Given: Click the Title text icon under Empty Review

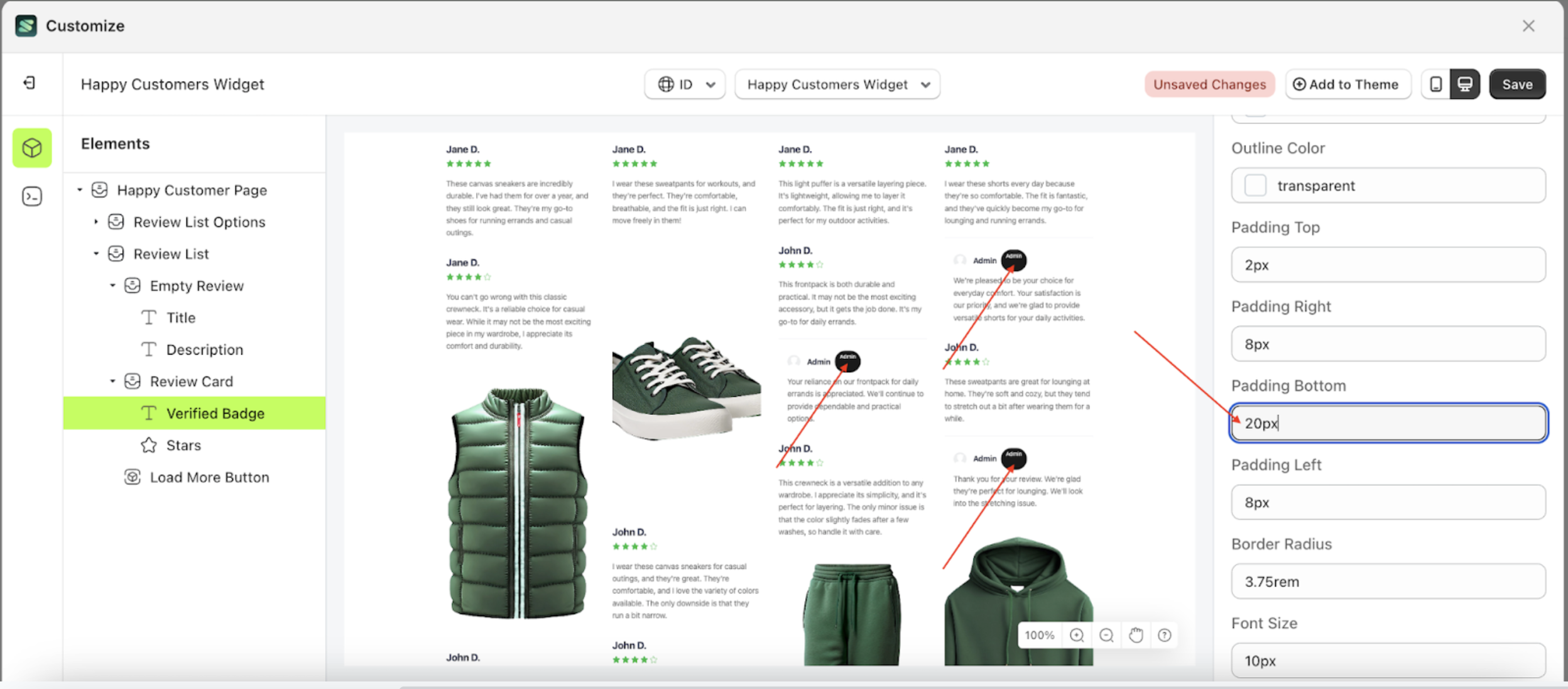Looking at the screenshot, I should [x=148, y=317].
